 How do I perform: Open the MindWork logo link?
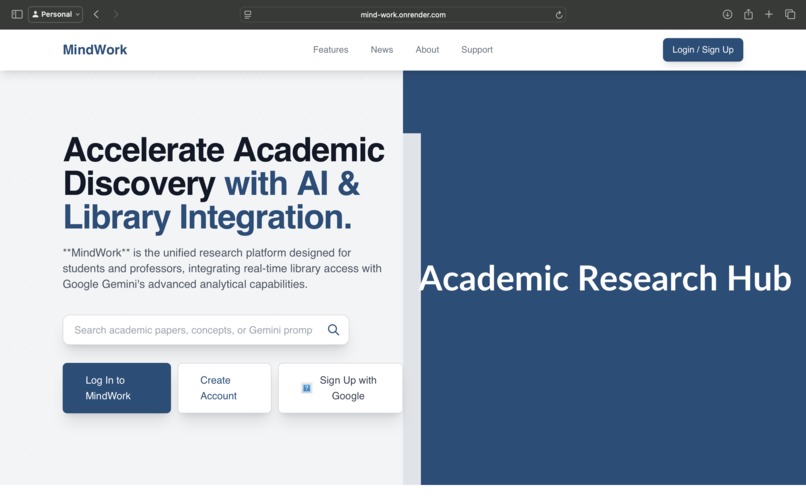pyautogui.click(x=95, y=50)
